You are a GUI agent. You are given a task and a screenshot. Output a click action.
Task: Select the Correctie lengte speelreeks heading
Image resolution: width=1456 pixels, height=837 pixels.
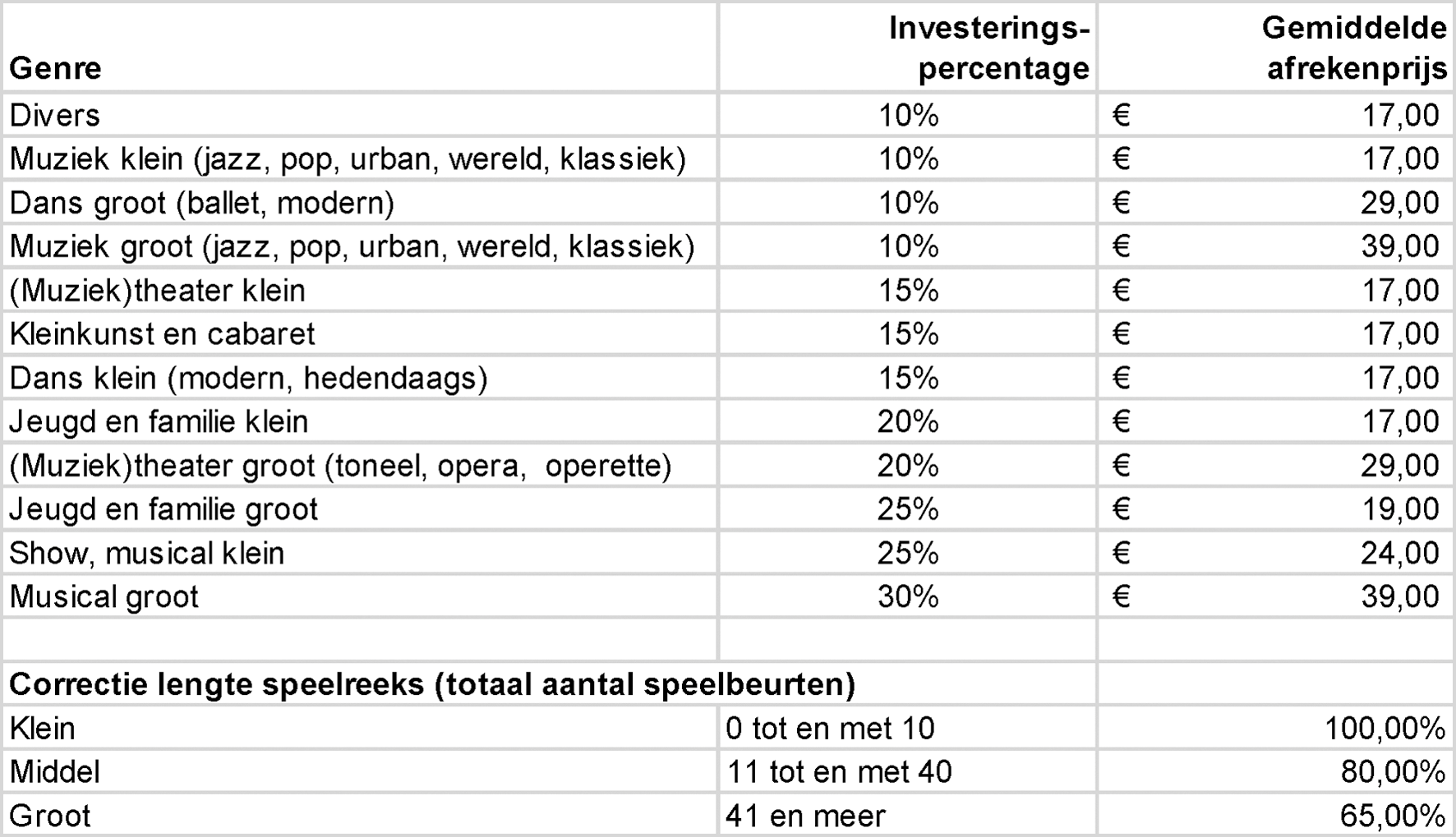click(x=432, y=684)
